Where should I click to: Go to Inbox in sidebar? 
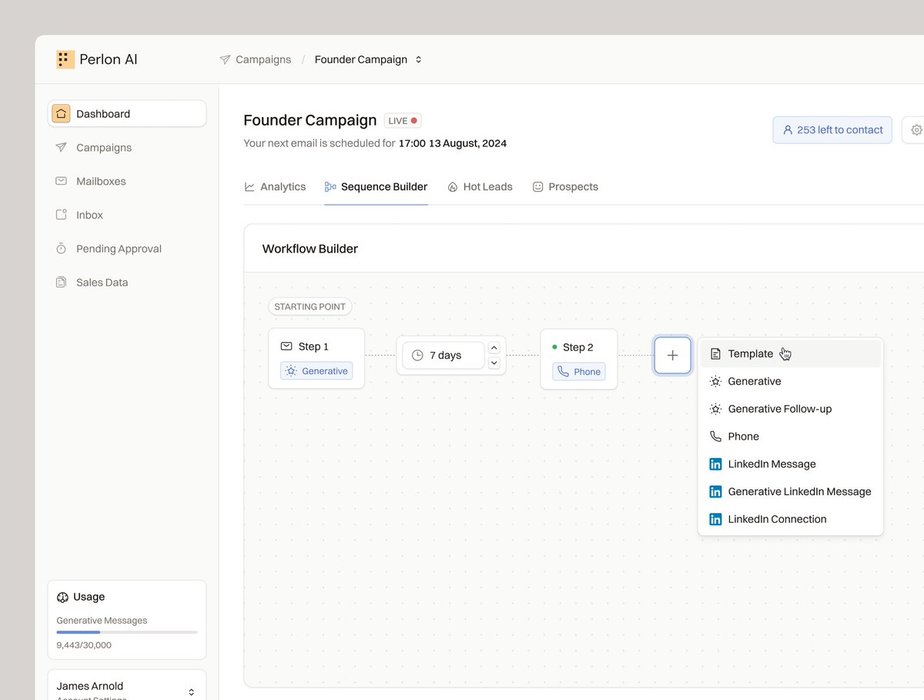point(89,215)
